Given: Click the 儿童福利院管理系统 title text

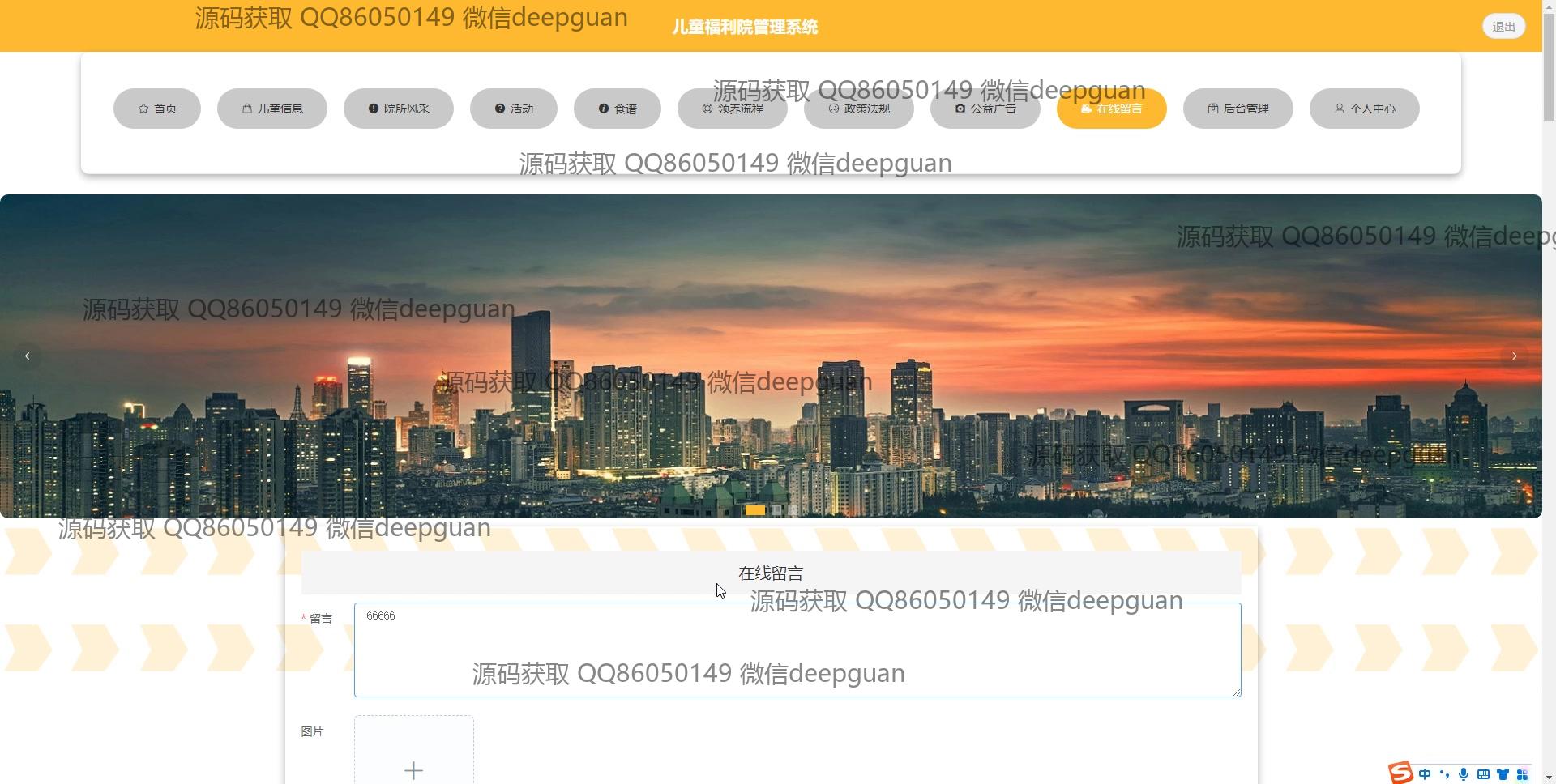Looking at the screenshot, I should click(x=745, y=27).
